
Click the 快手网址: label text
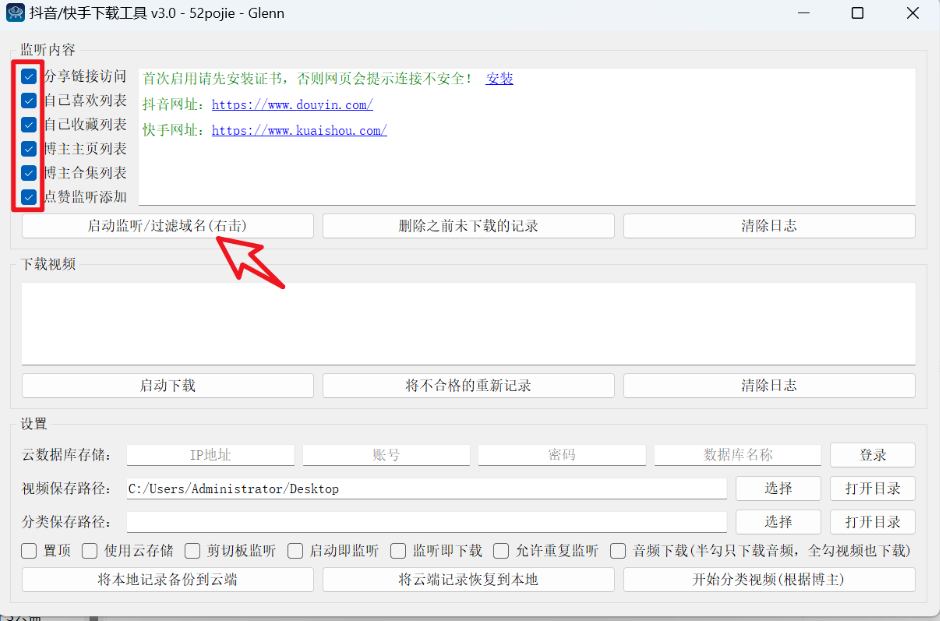[176, 130]
